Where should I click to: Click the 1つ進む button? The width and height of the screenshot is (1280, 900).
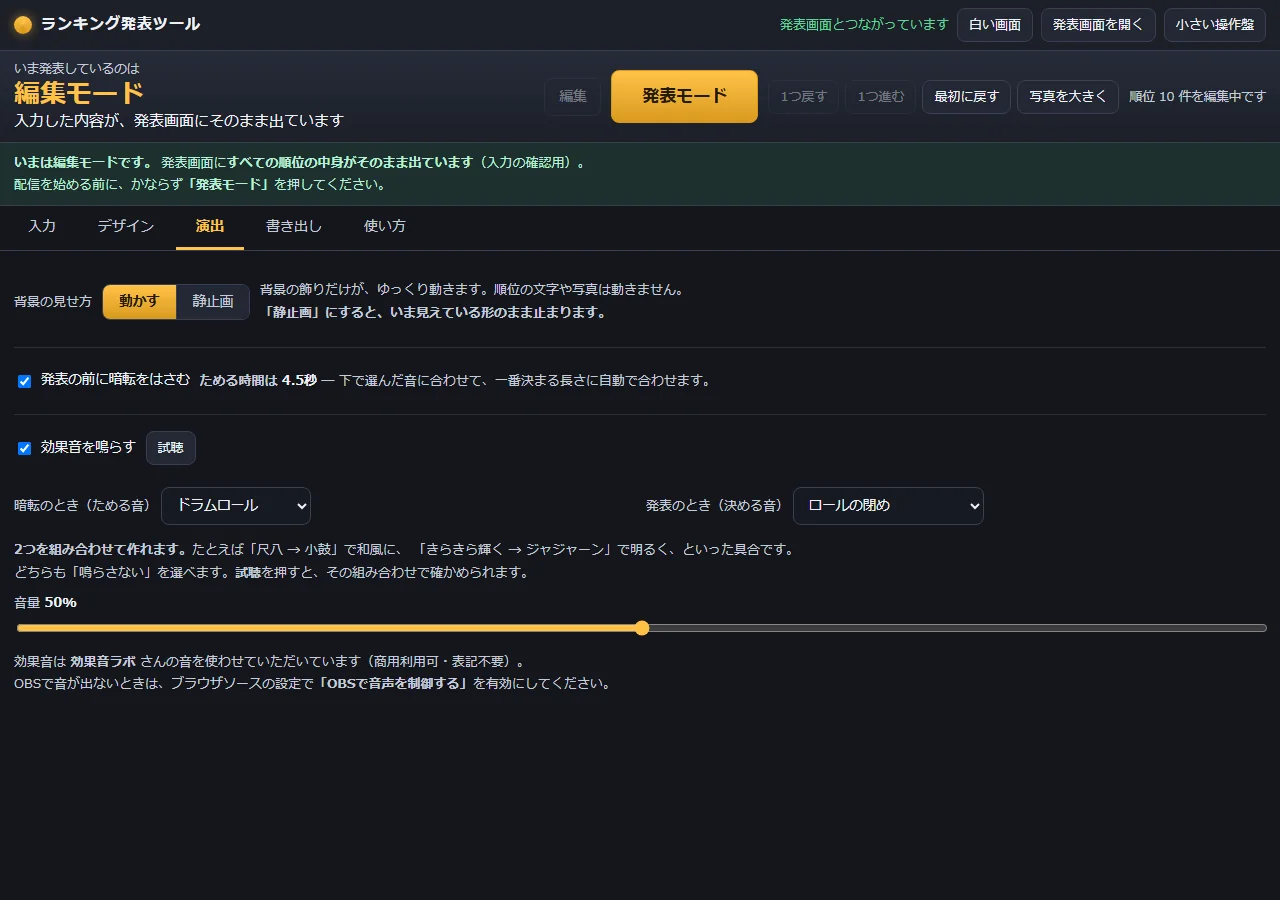pyautogui.click(x=881, y=97)
